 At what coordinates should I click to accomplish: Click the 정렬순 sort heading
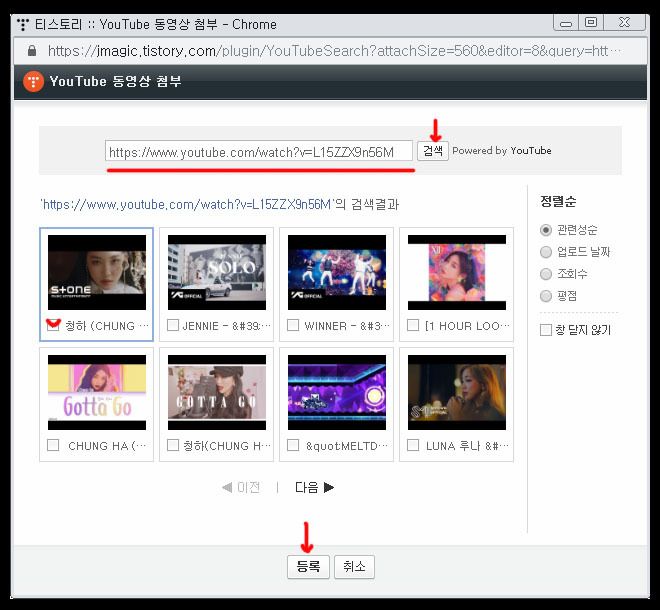pyautogui.click(x=558, y=201)
